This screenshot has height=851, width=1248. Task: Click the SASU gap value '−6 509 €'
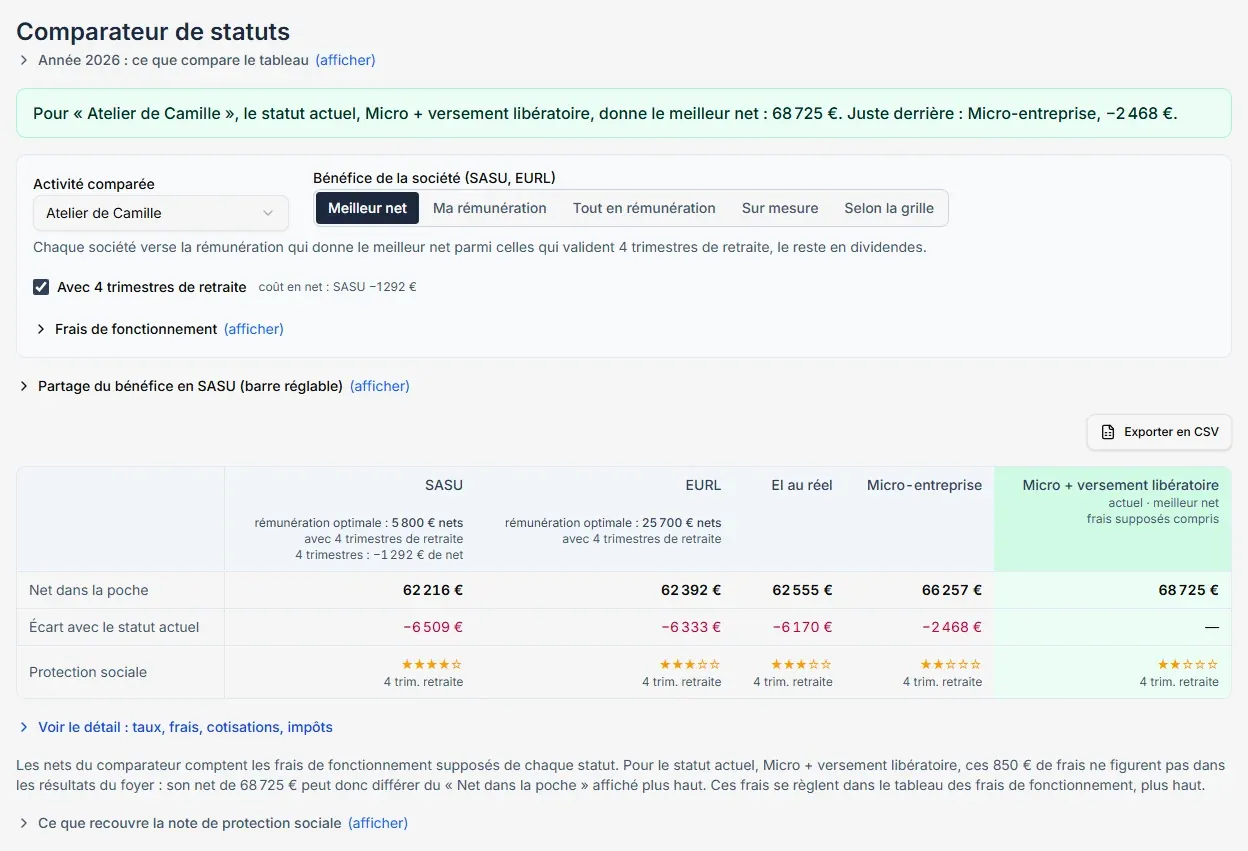pos(433,627)
